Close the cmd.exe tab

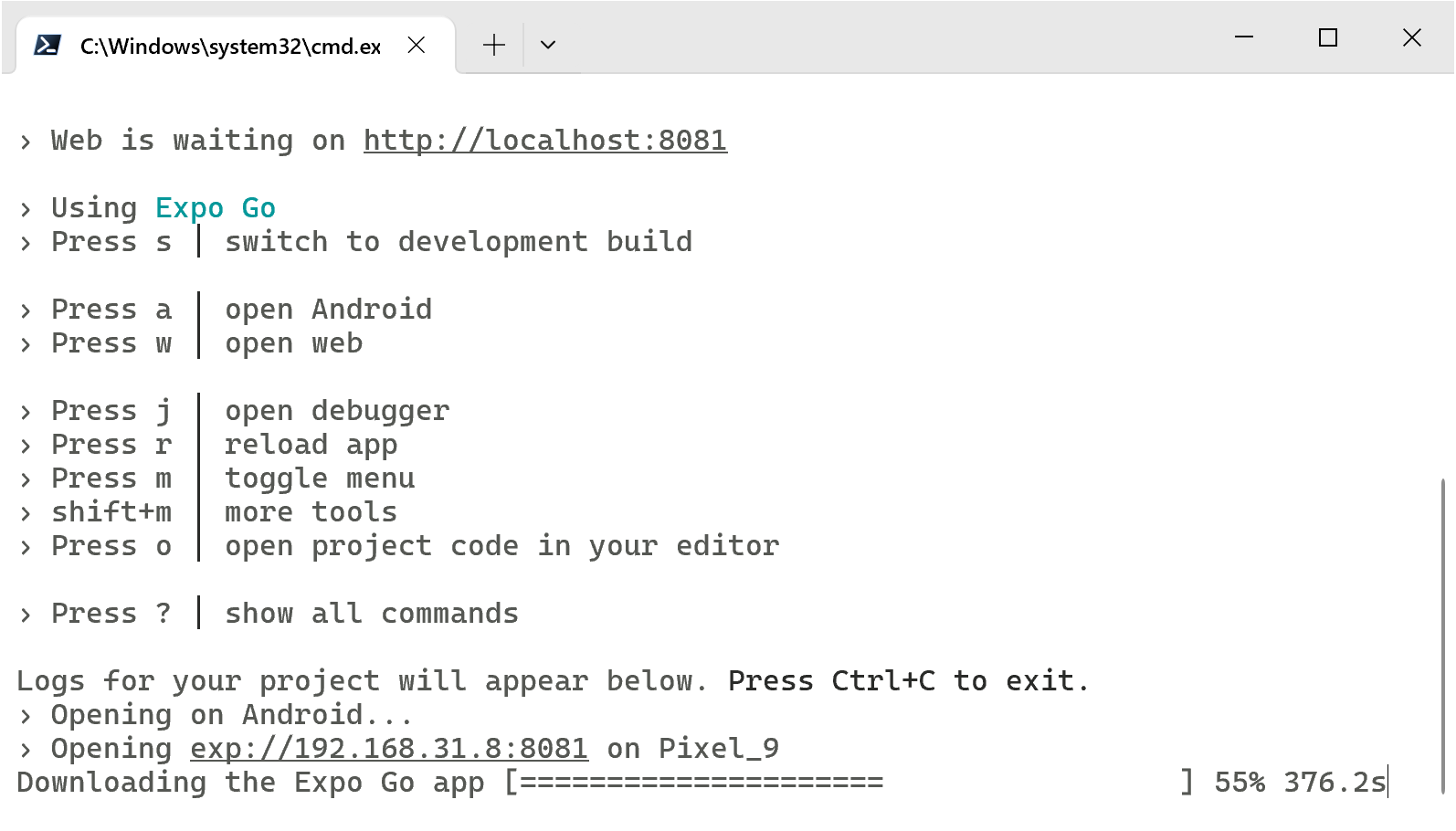point(417,46)
